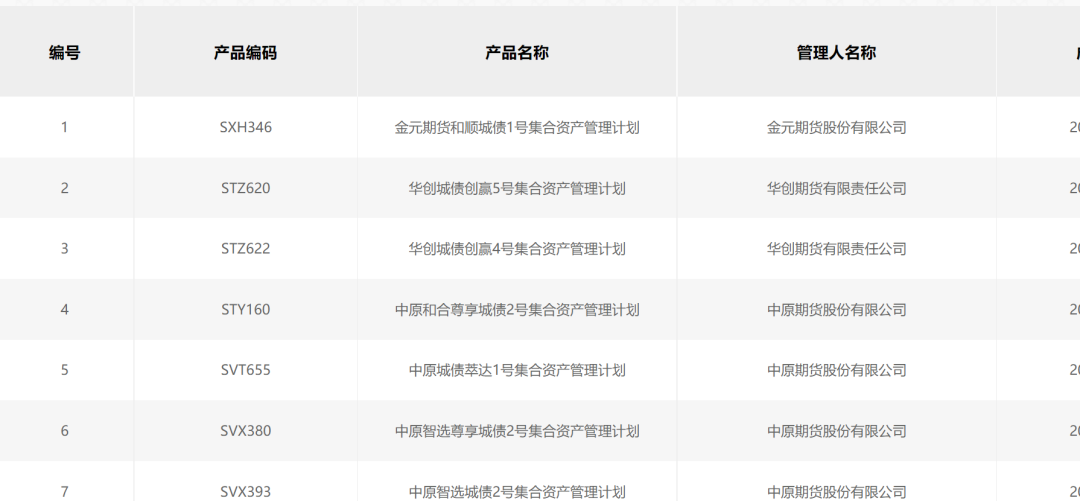Select product code STZ620
Viewport: 1080px width, 501px height.
[x=245, y=188]
